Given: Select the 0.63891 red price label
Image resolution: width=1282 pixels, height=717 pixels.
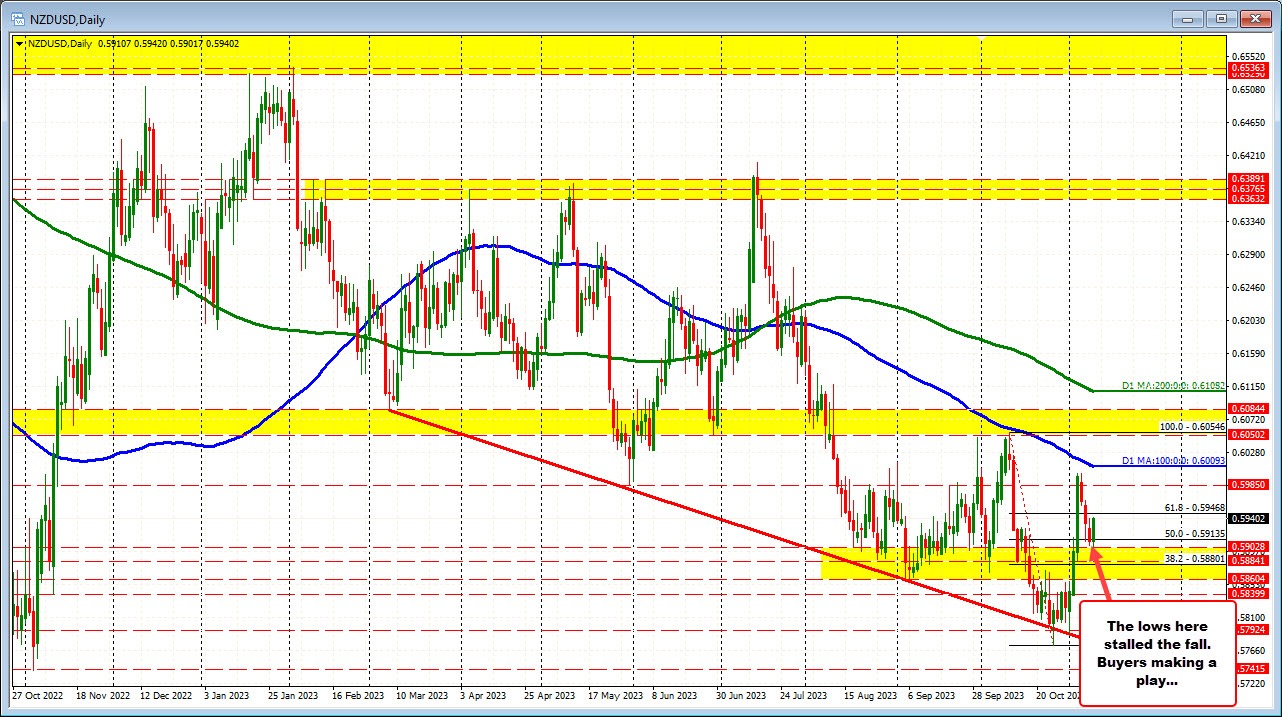Looking at the screenshot, I should (x=1250, y=180).
